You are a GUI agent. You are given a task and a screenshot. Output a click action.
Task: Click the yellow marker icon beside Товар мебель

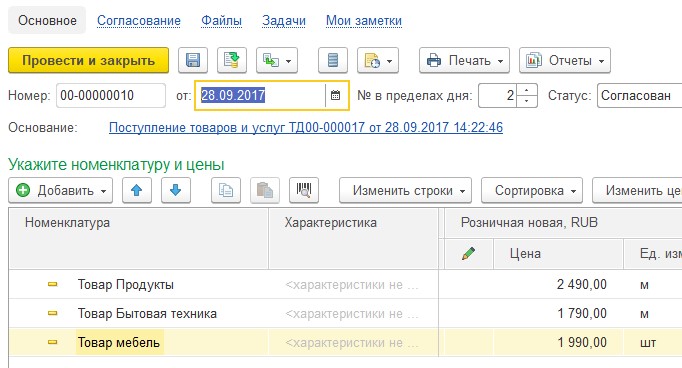52,342
